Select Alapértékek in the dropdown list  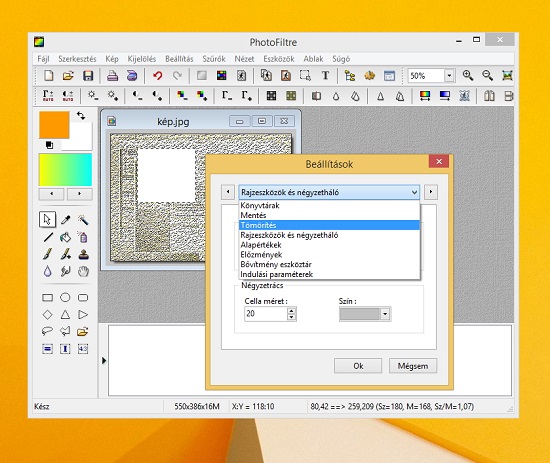coord(329,245)
